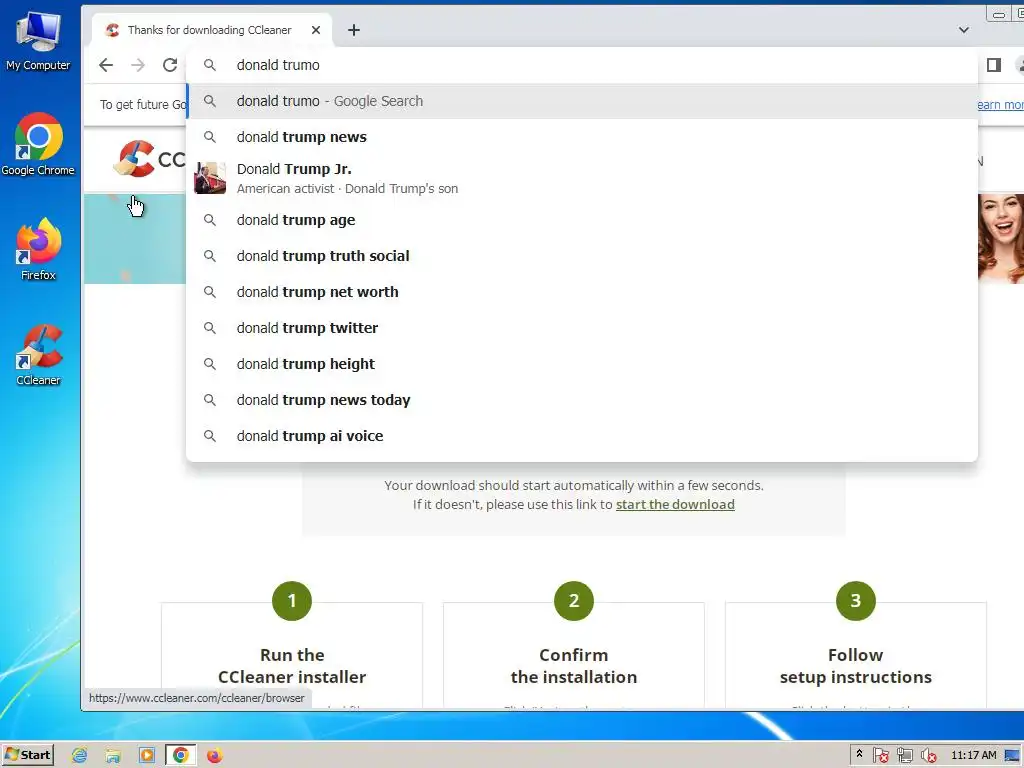Launch Google Chrome desktop shortcut

click(38, 144)
